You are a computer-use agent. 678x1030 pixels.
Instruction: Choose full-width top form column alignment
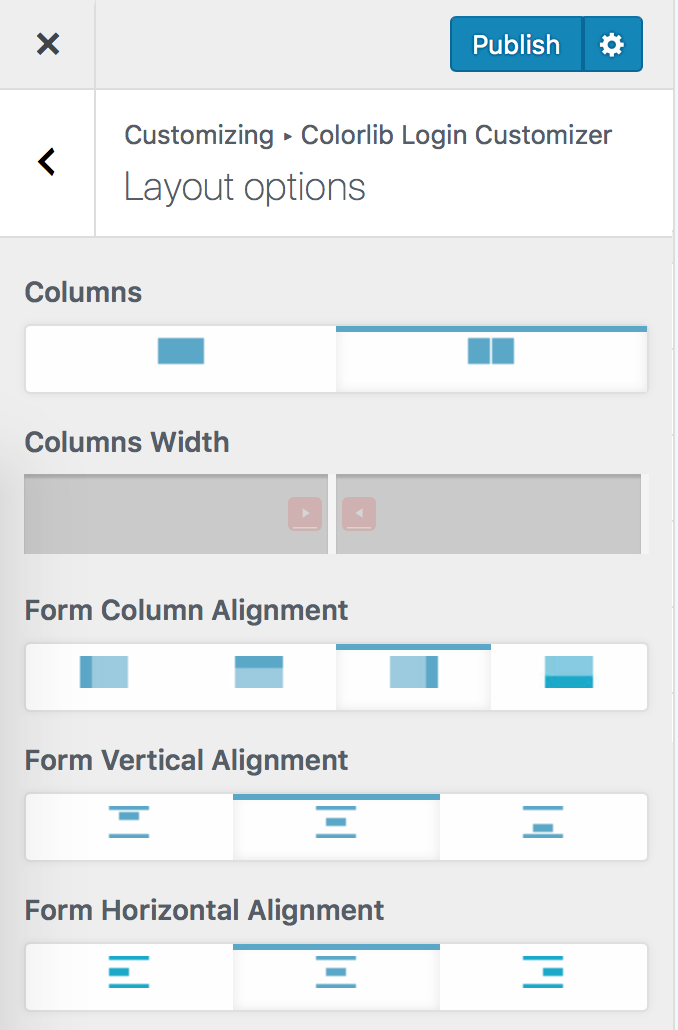259,677
